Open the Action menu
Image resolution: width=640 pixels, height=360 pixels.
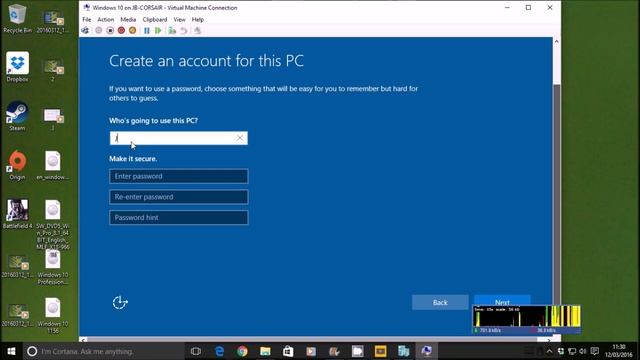coord(105,19)
